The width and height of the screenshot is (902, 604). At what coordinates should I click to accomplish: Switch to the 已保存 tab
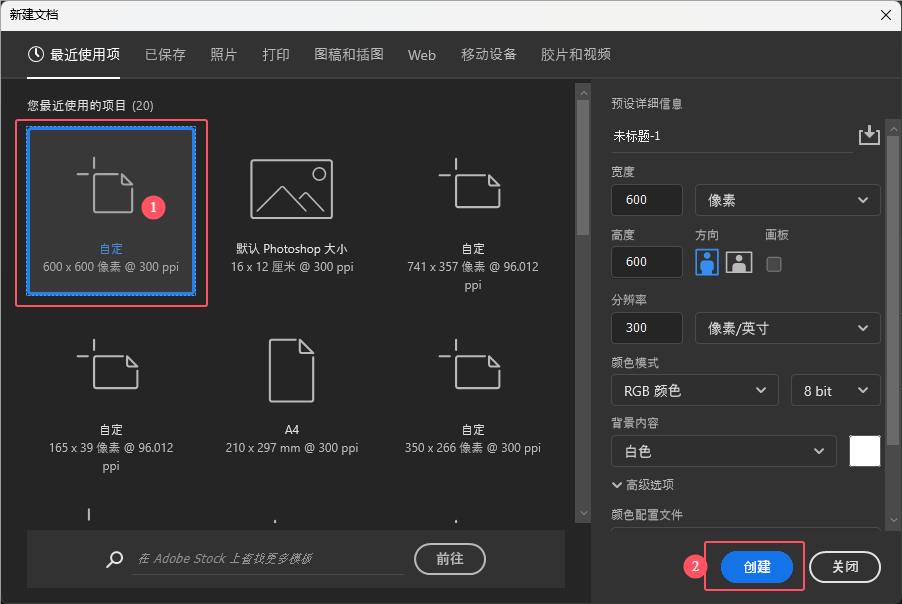pos(165,55)
